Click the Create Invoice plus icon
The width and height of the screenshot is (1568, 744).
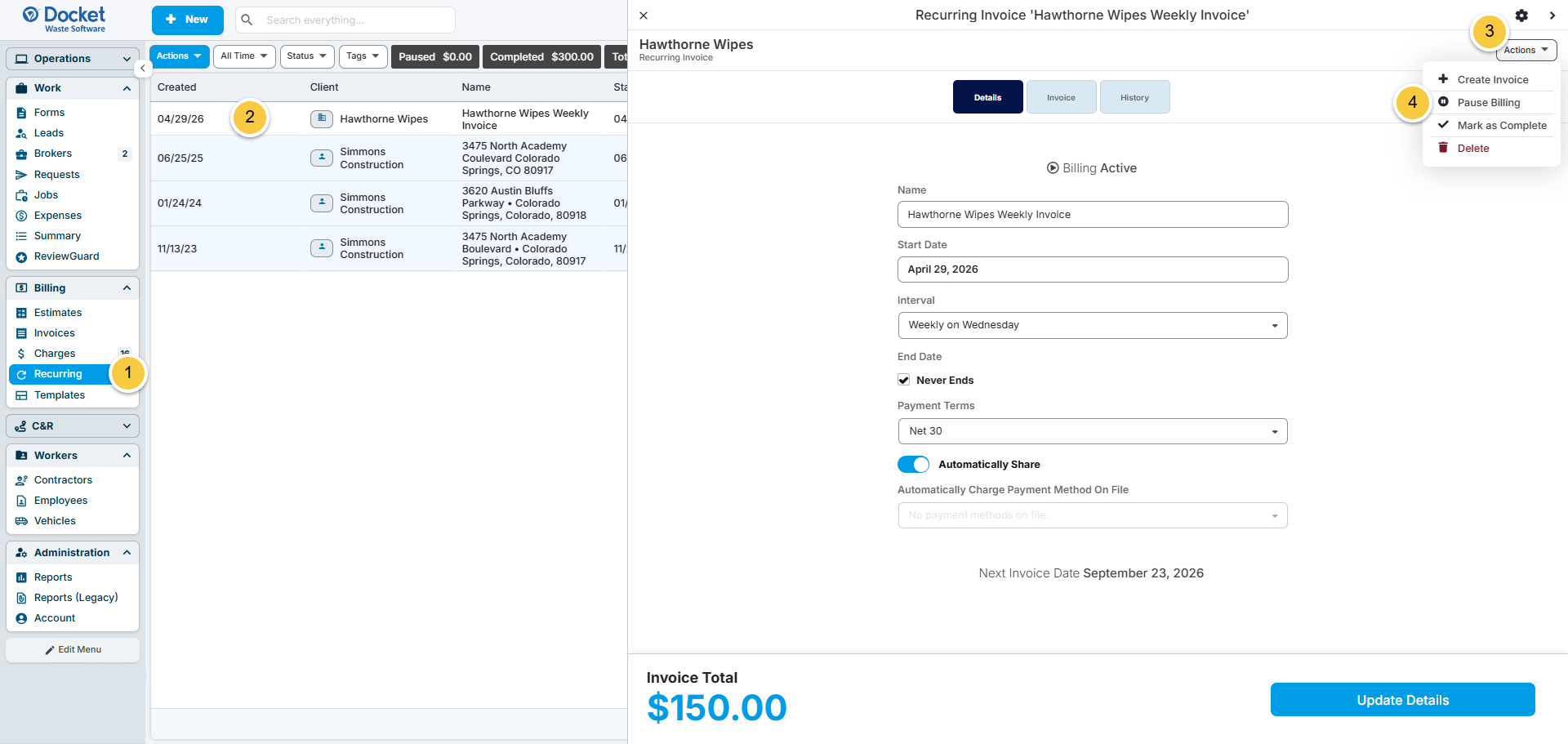click(x=1443, y=79)
